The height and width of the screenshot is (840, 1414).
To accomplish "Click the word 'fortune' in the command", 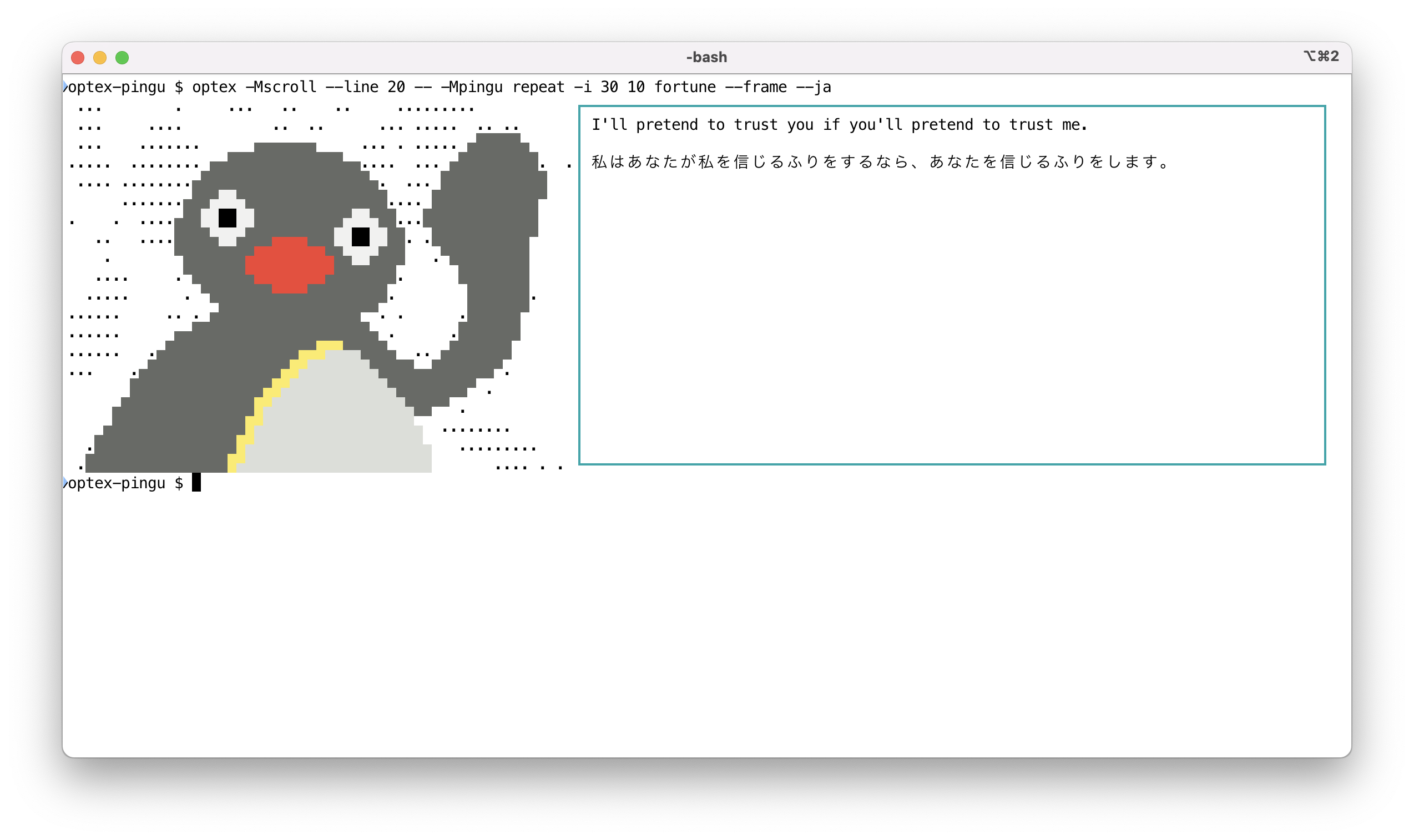I will [x=684, y=87].
